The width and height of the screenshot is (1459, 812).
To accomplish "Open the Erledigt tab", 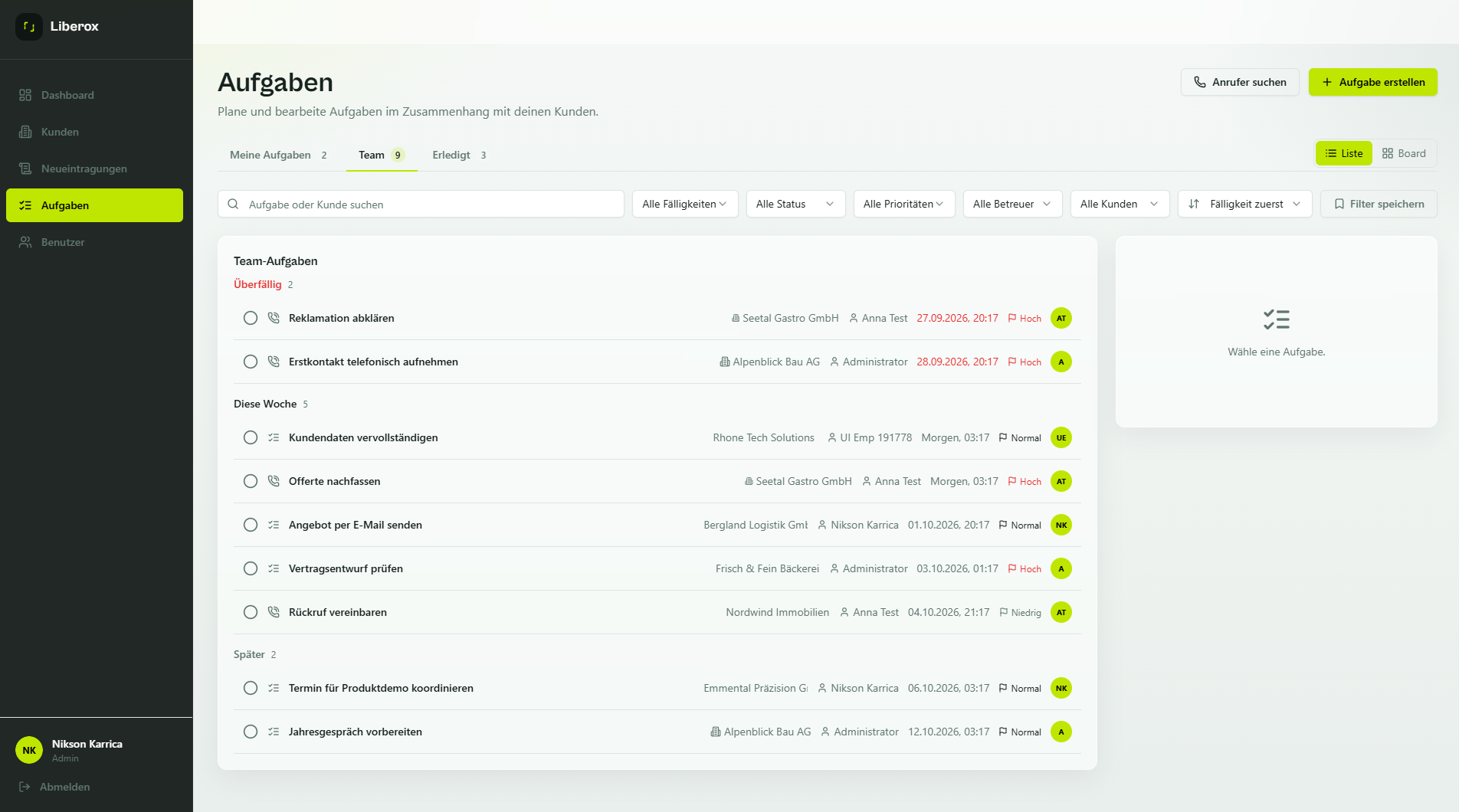I will click(459, 155).
